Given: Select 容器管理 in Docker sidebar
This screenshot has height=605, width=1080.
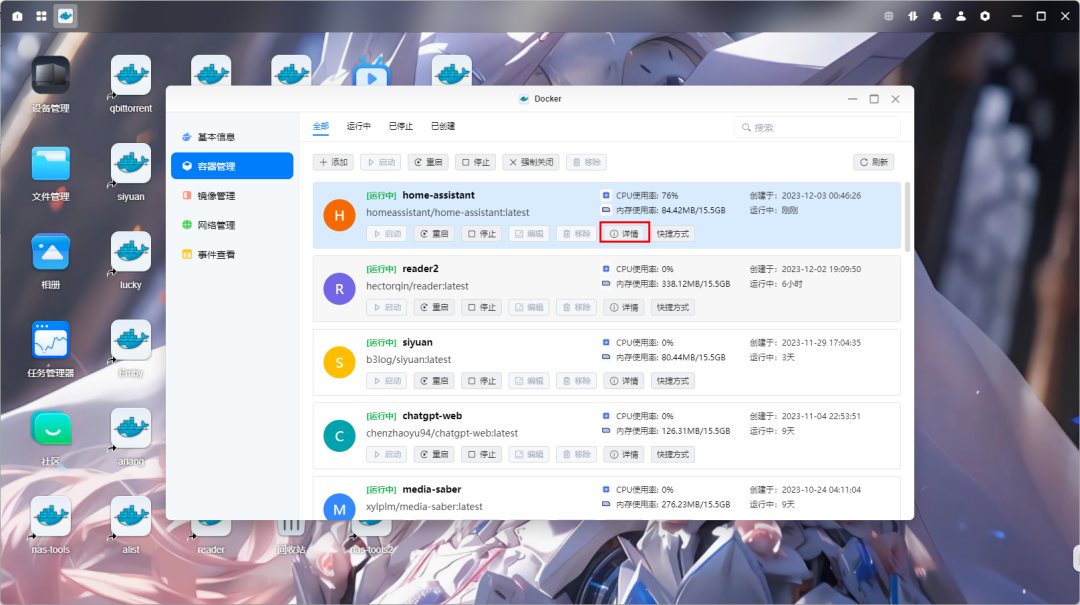Looking at the screenshot, I should pyautogui.click(x=232, y=166).
